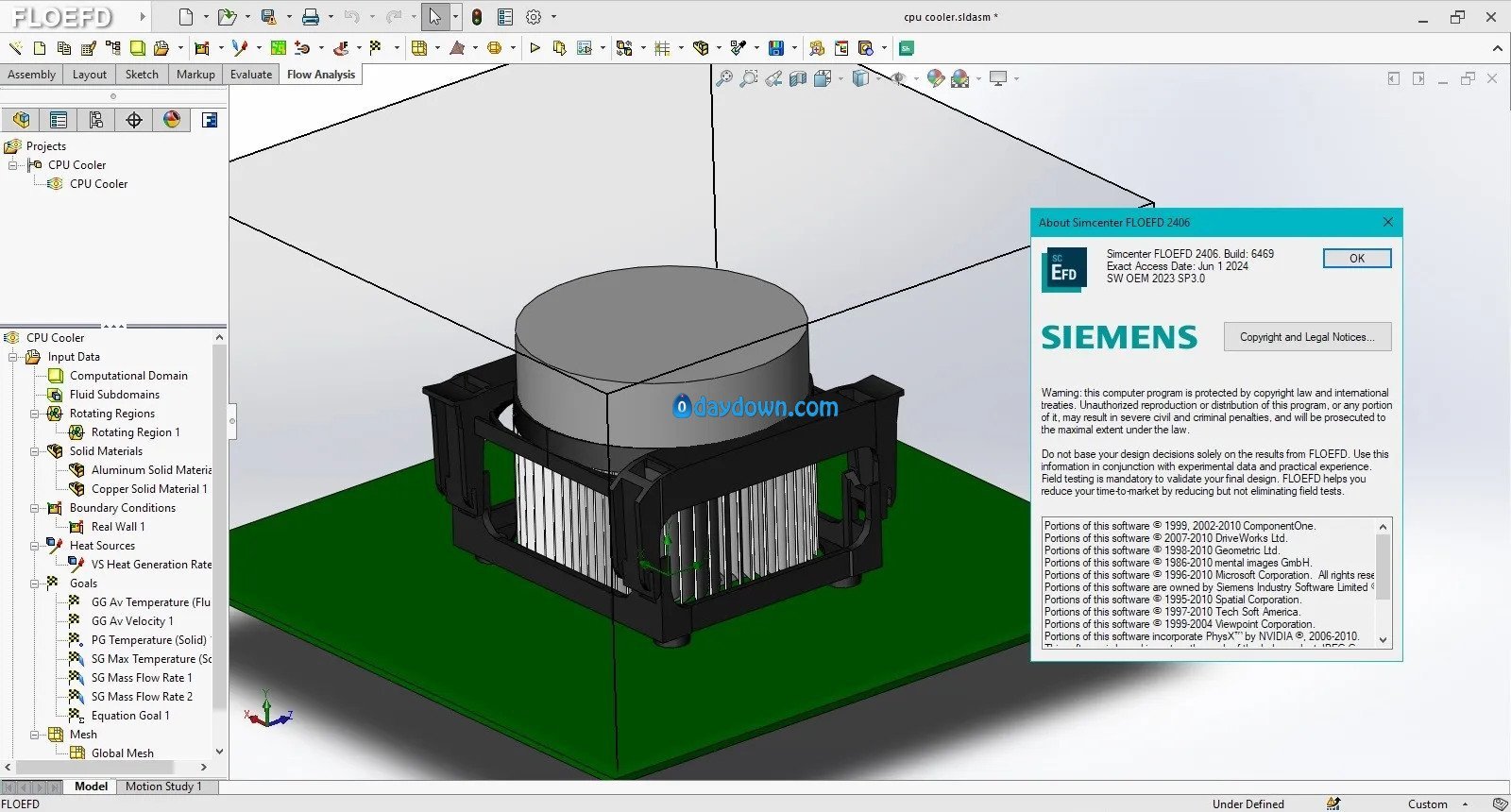This screenshot has height=812, width=1511.
Task: Collapse the Boundary Conditions tree node
Action: (35, 508)
